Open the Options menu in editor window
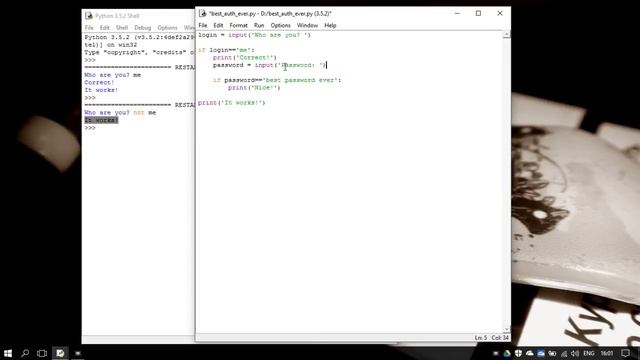640x360 pixels. click(x=280, y=25)
